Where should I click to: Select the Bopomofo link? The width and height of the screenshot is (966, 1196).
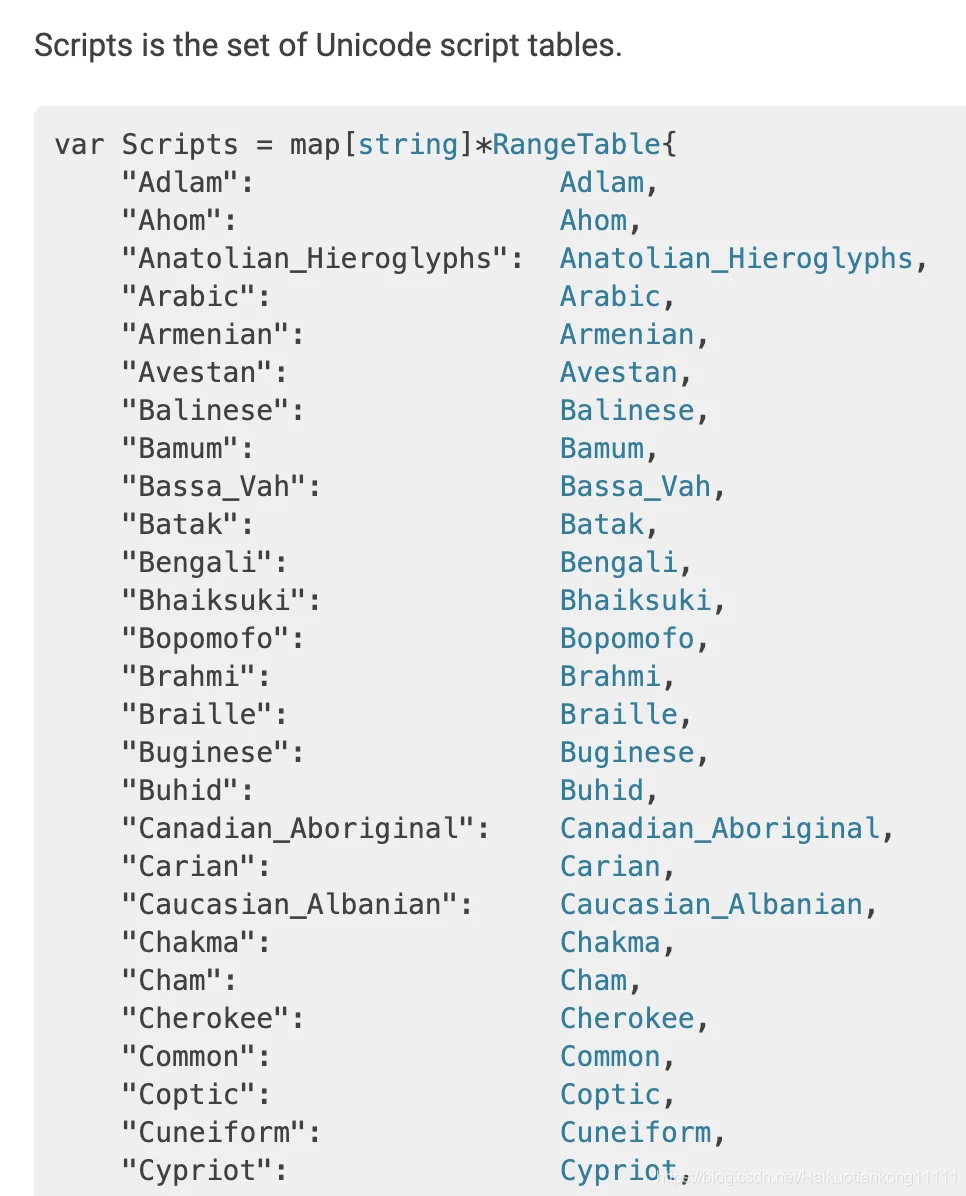click(x=627, y=639)
